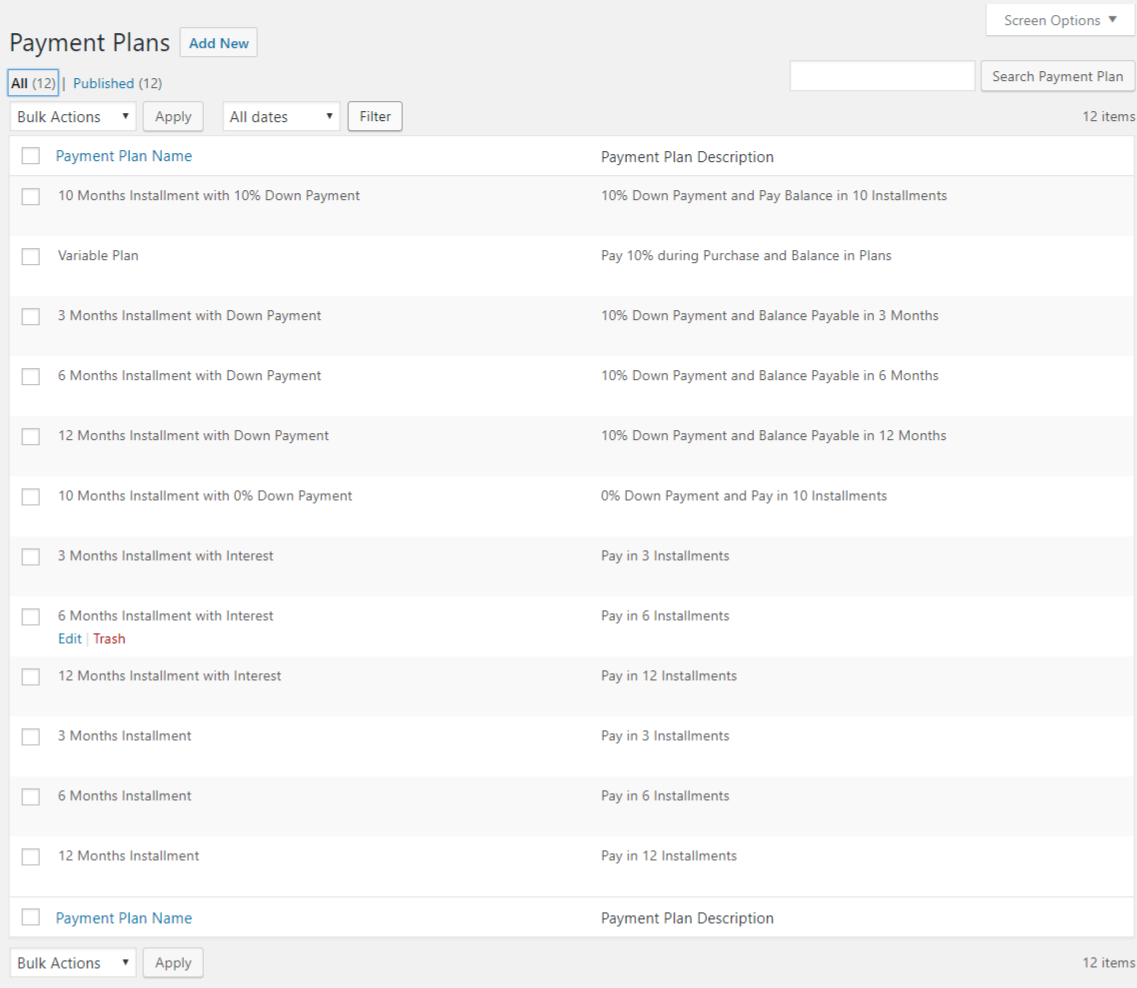Open 10 Months Installment with 0% Down Payment plan

(204, 496)
